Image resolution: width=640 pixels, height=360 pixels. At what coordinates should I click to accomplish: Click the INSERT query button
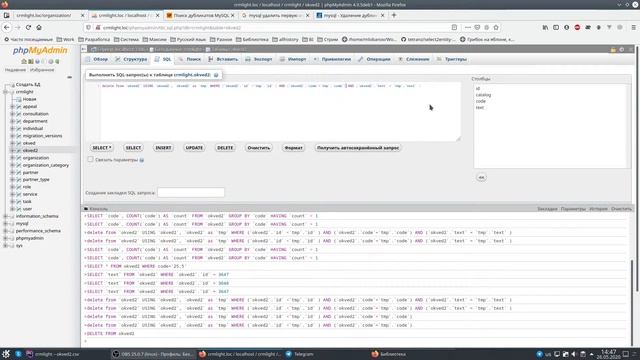click(163, 148)
